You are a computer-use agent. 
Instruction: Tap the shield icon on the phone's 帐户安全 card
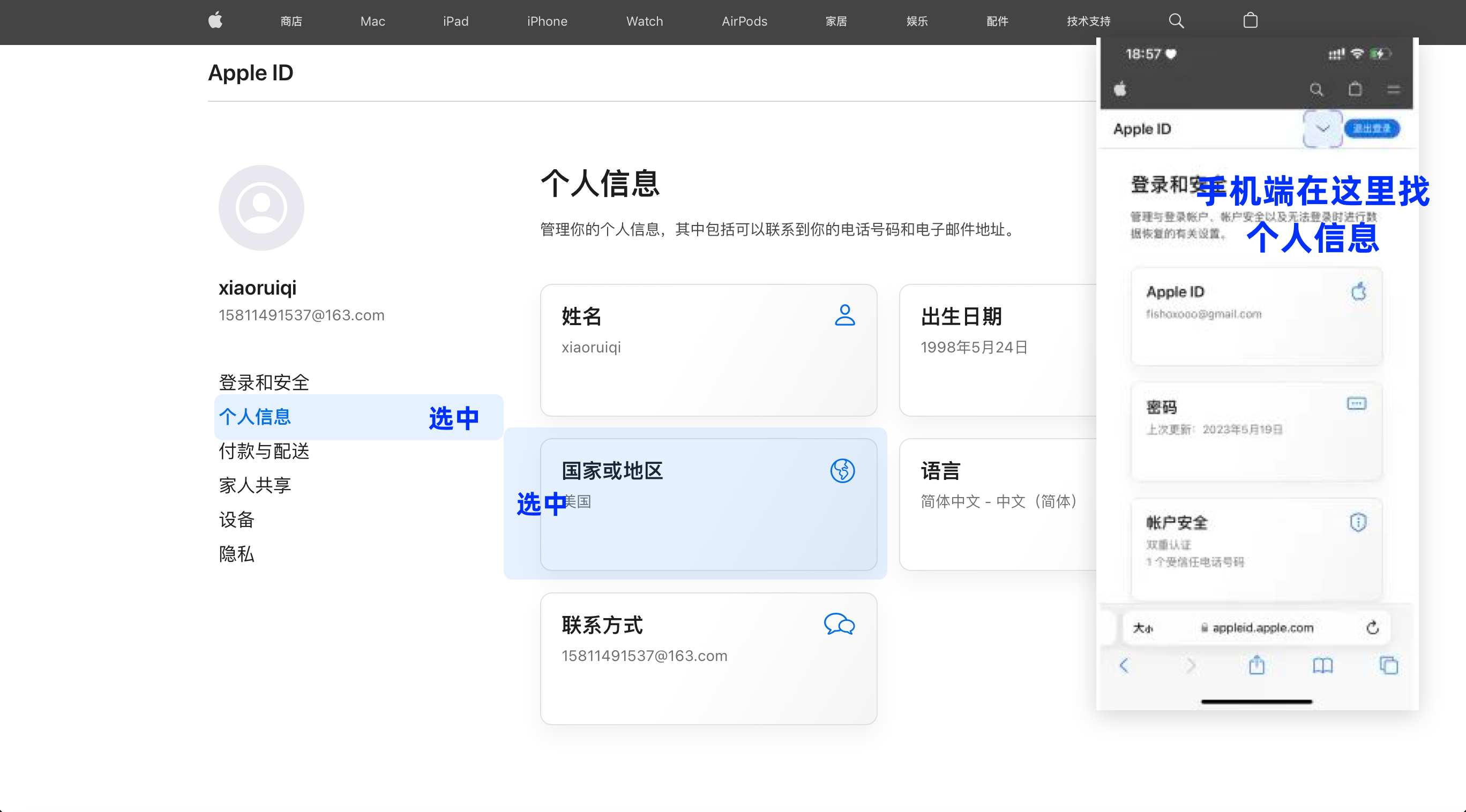pos(1358,522)
